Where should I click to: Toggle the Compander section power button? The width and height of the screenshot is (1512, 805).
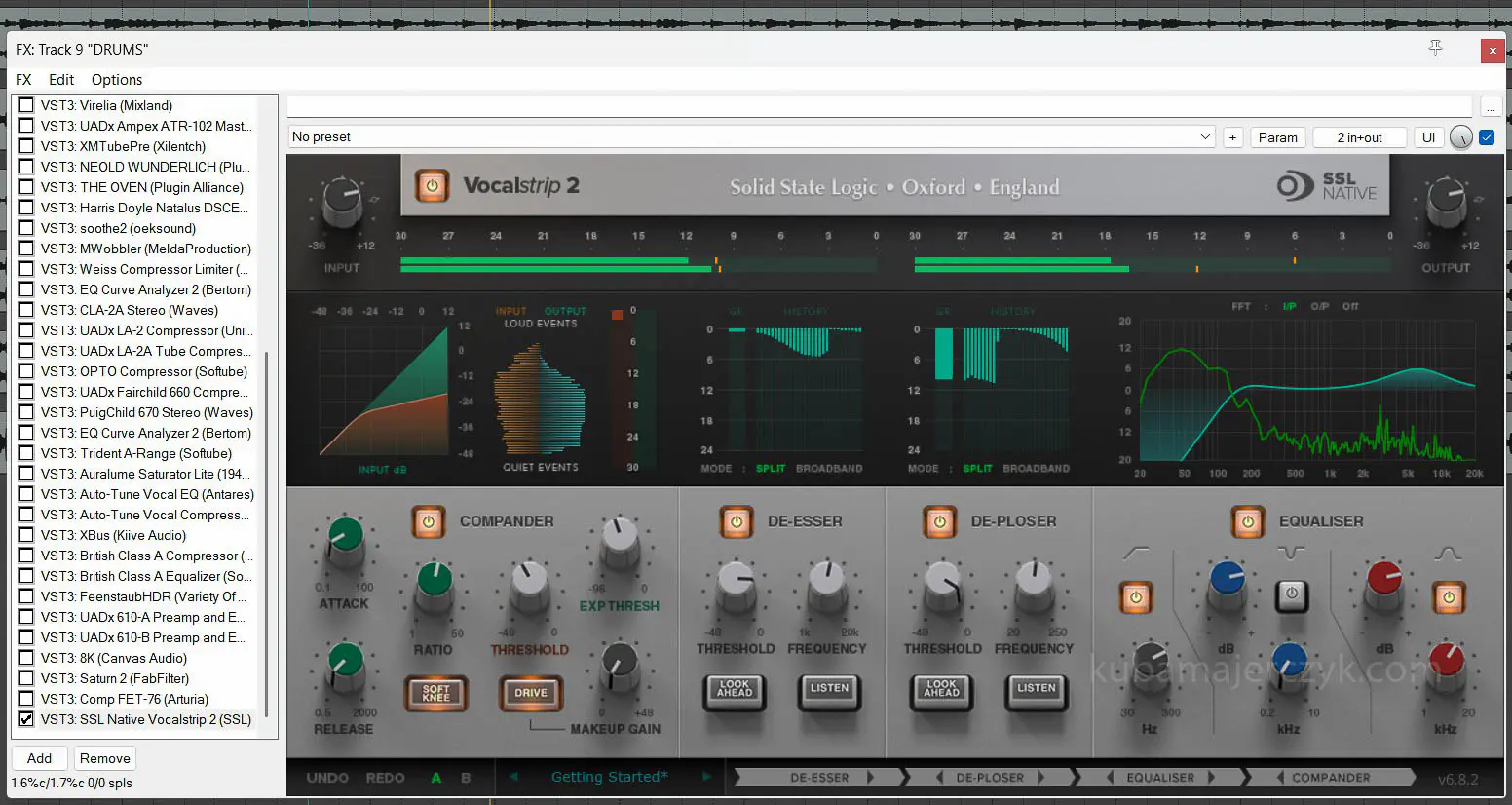point(428,522)
